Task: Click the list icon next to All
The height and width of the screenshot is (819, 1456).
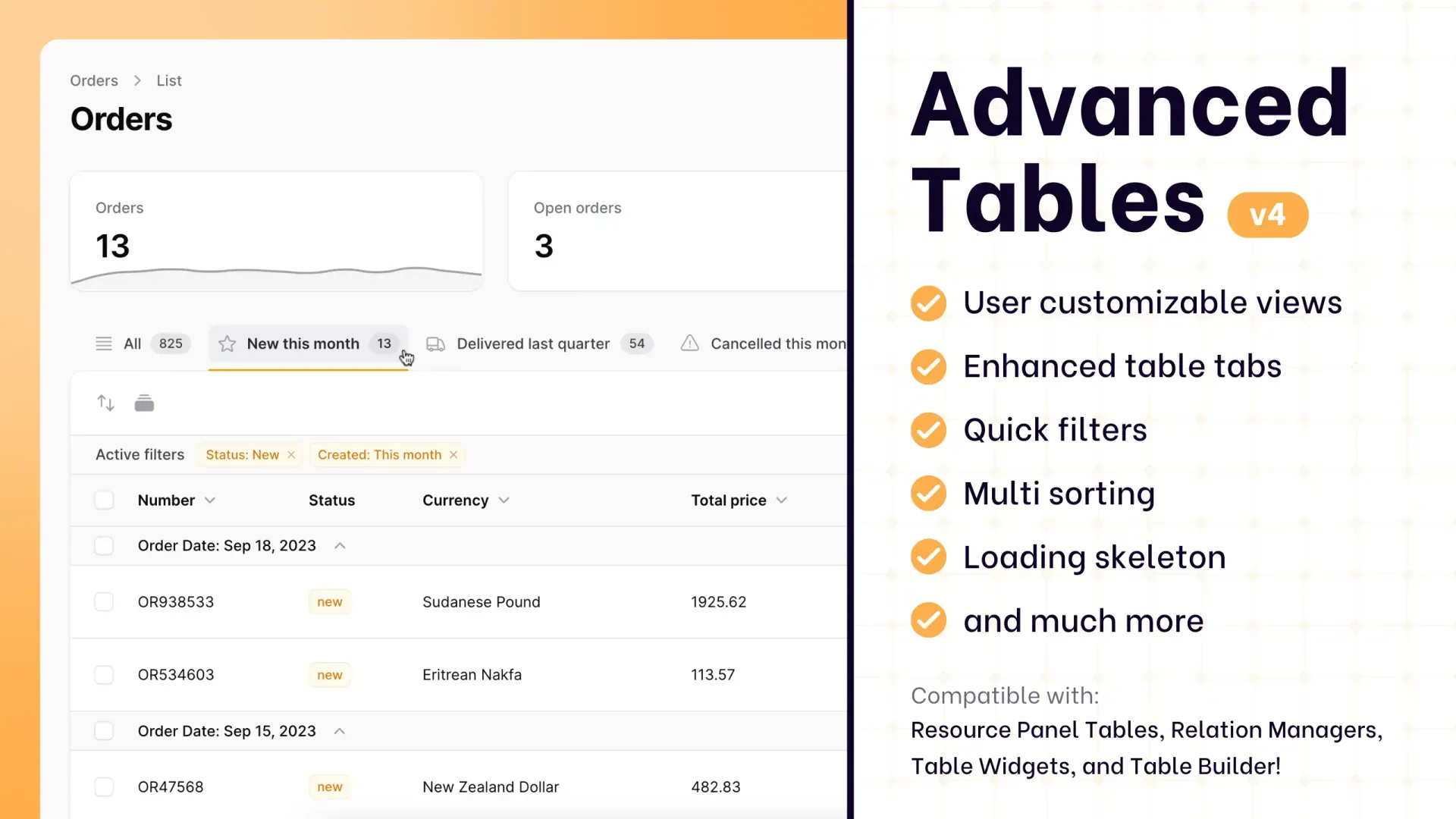Action: (x=104, y=344)
